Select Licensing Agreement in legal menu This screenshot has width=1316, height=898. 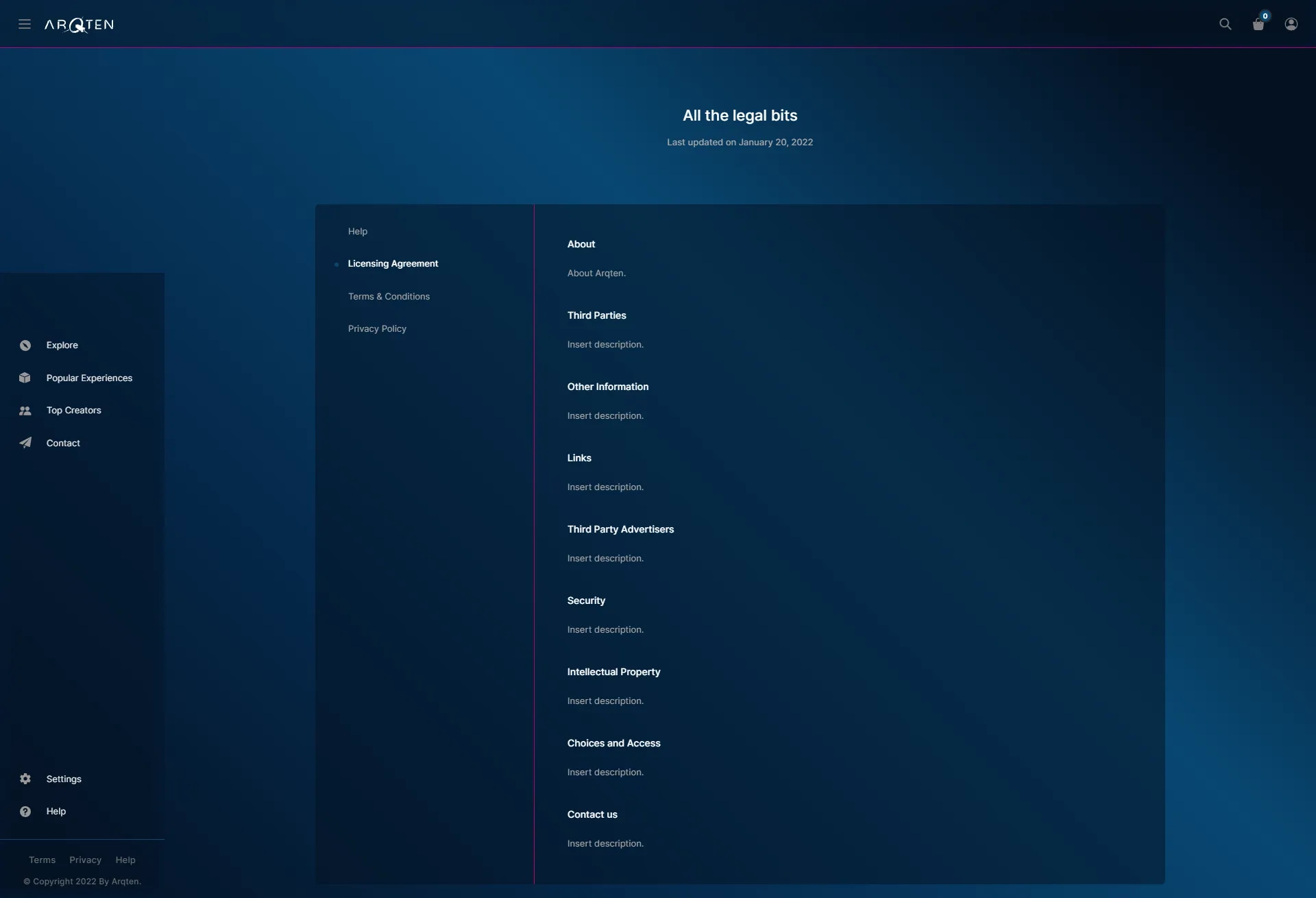pos(393,263)
